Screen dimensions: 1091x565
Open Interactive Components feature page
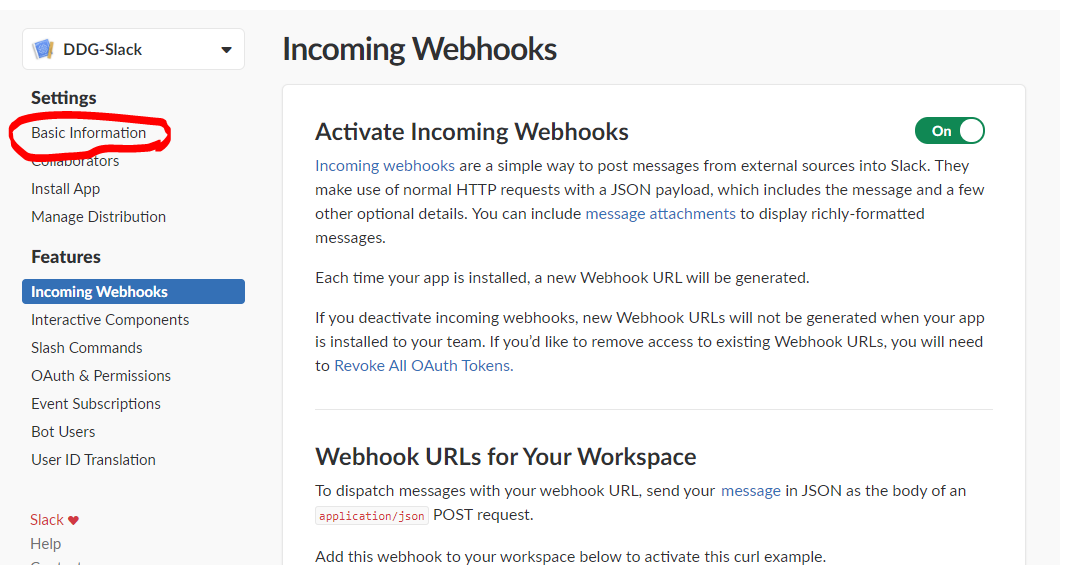pos(110,320)
